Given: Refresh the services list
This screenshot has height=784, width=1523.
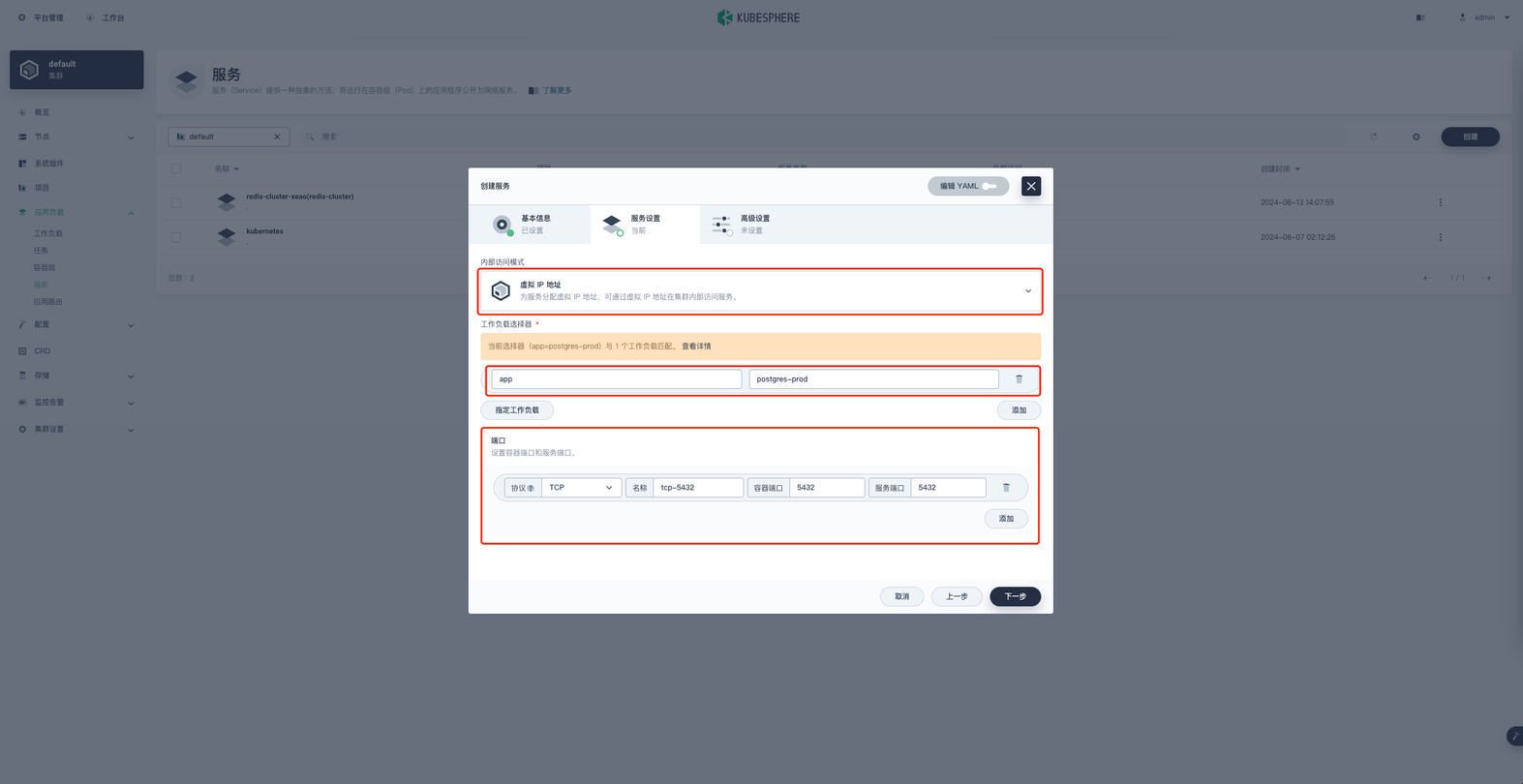Looking at the screenshot, I should [1374, 136].
